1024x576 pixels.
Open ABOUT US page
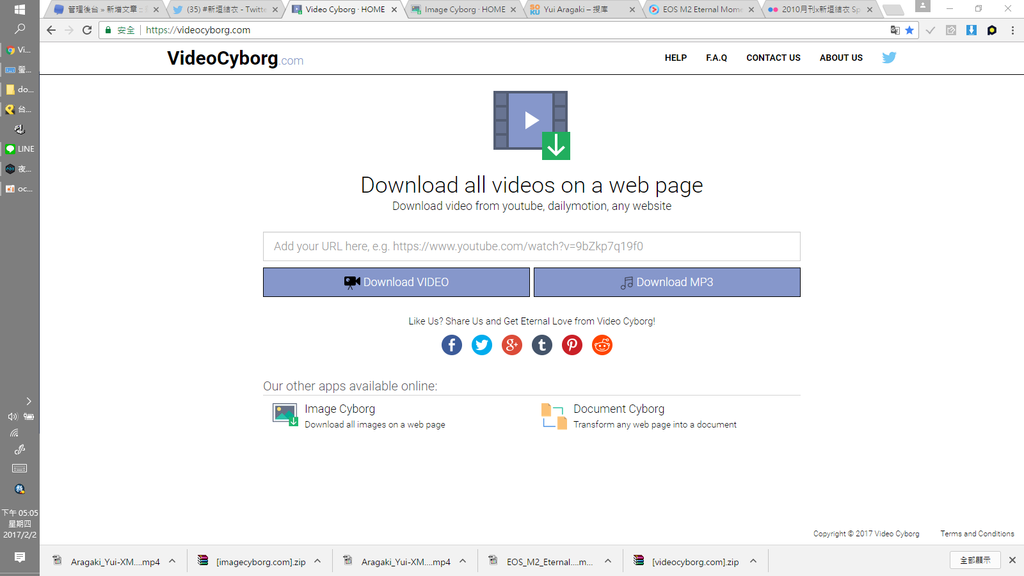coord(840,58)
